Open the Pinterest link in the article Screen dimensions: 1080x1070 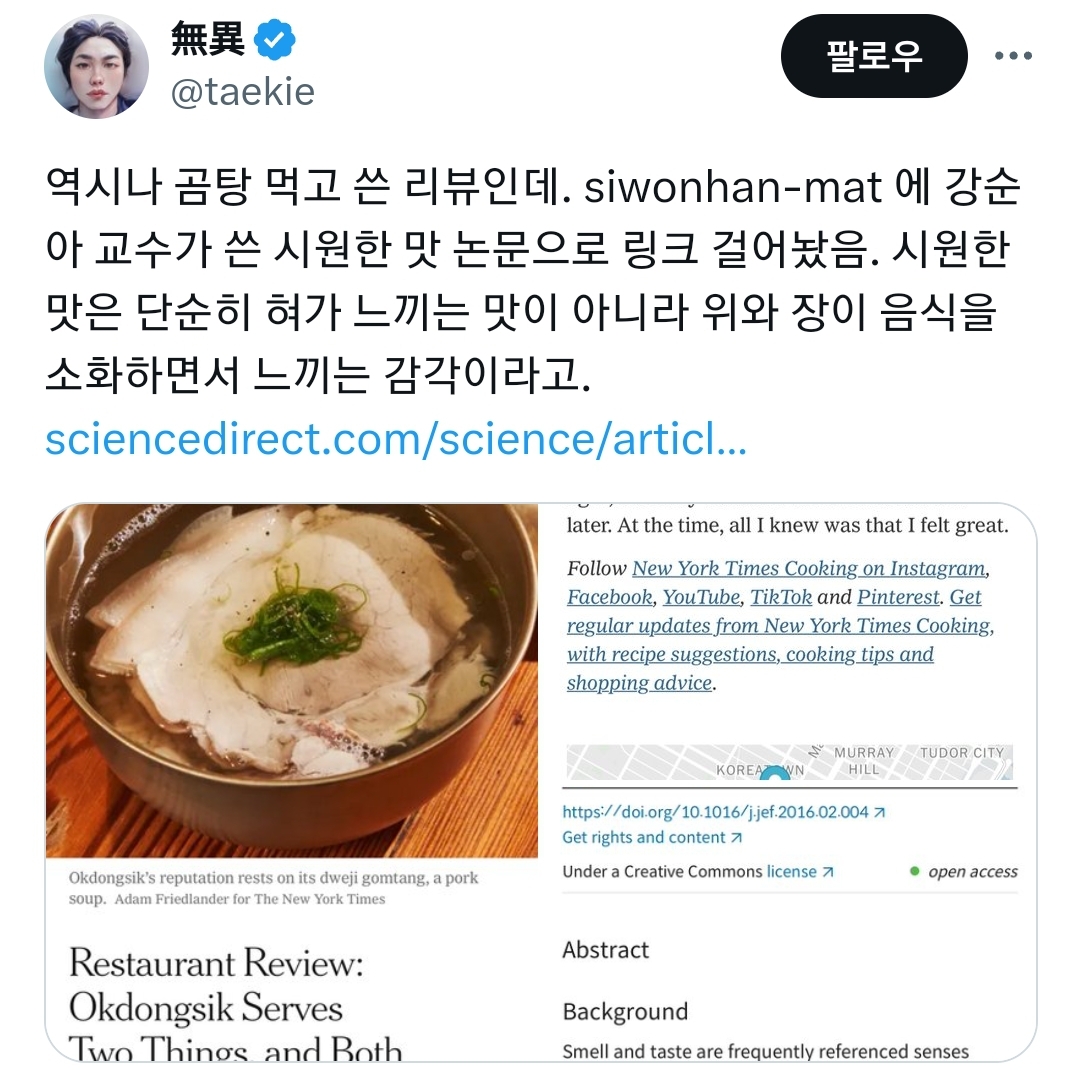click(x=898, y=597)
